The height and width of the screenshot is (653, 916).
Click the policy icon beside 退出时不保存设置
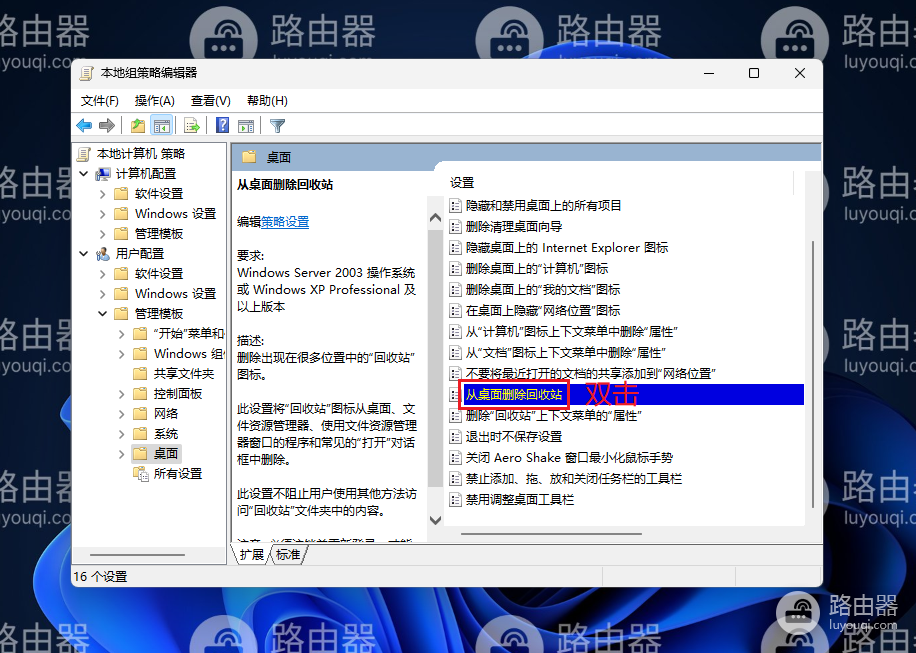pos(455,437)
